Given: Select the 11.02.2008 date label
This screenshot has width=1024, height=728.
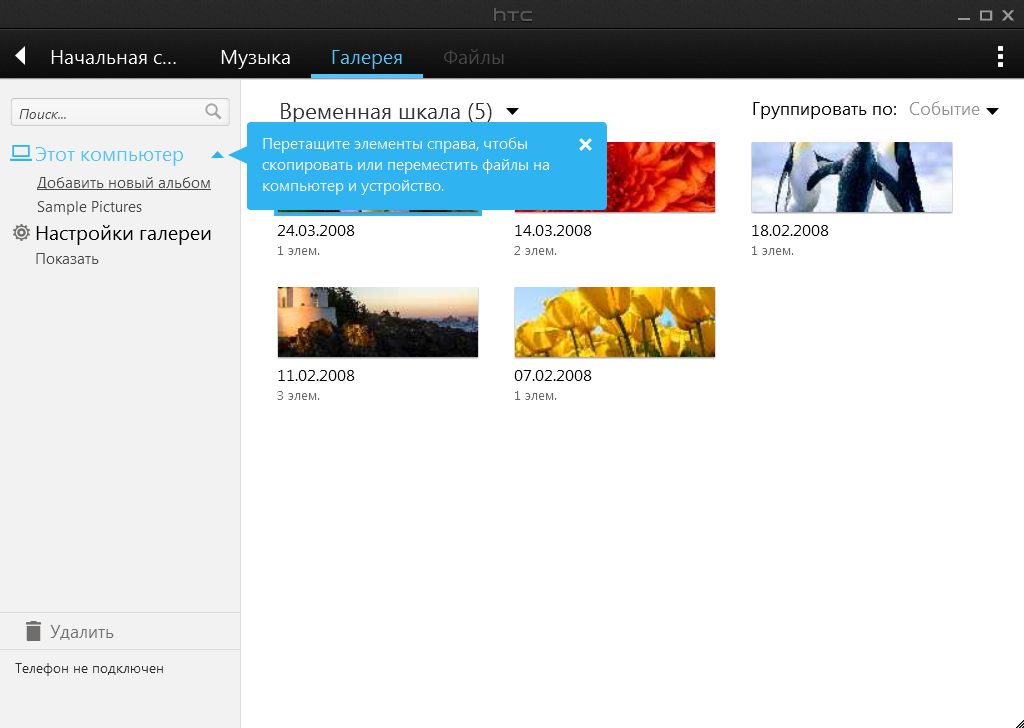Looking at the screenshot, I should pos(315,375).
